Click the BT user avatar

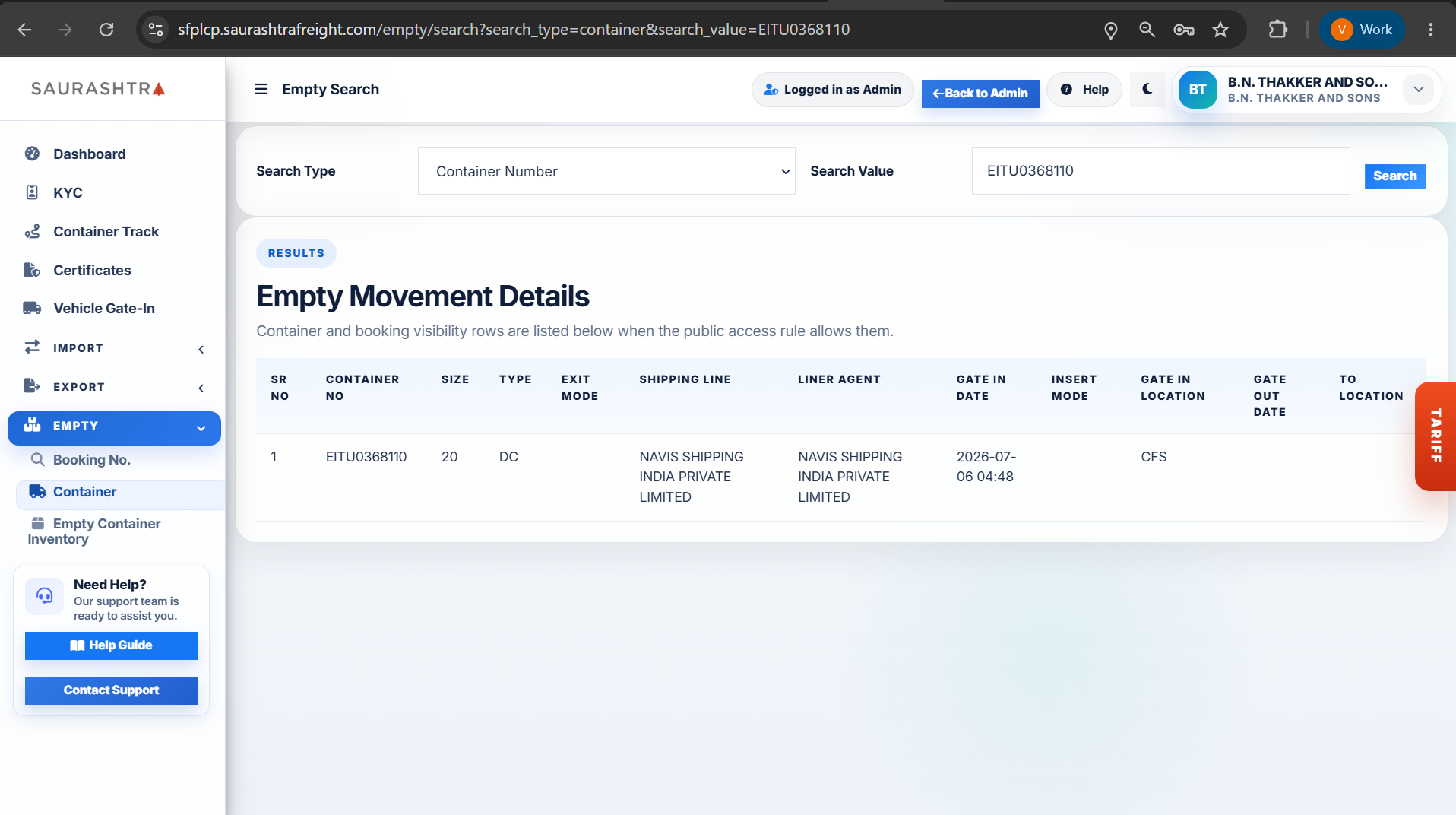(x=1198, y=90)
